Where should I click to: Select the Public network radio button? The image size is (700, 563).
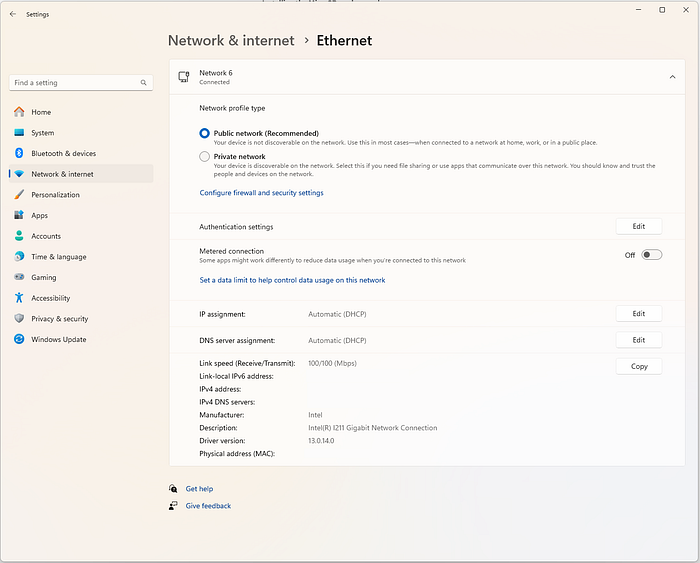[x=205, y=133]
